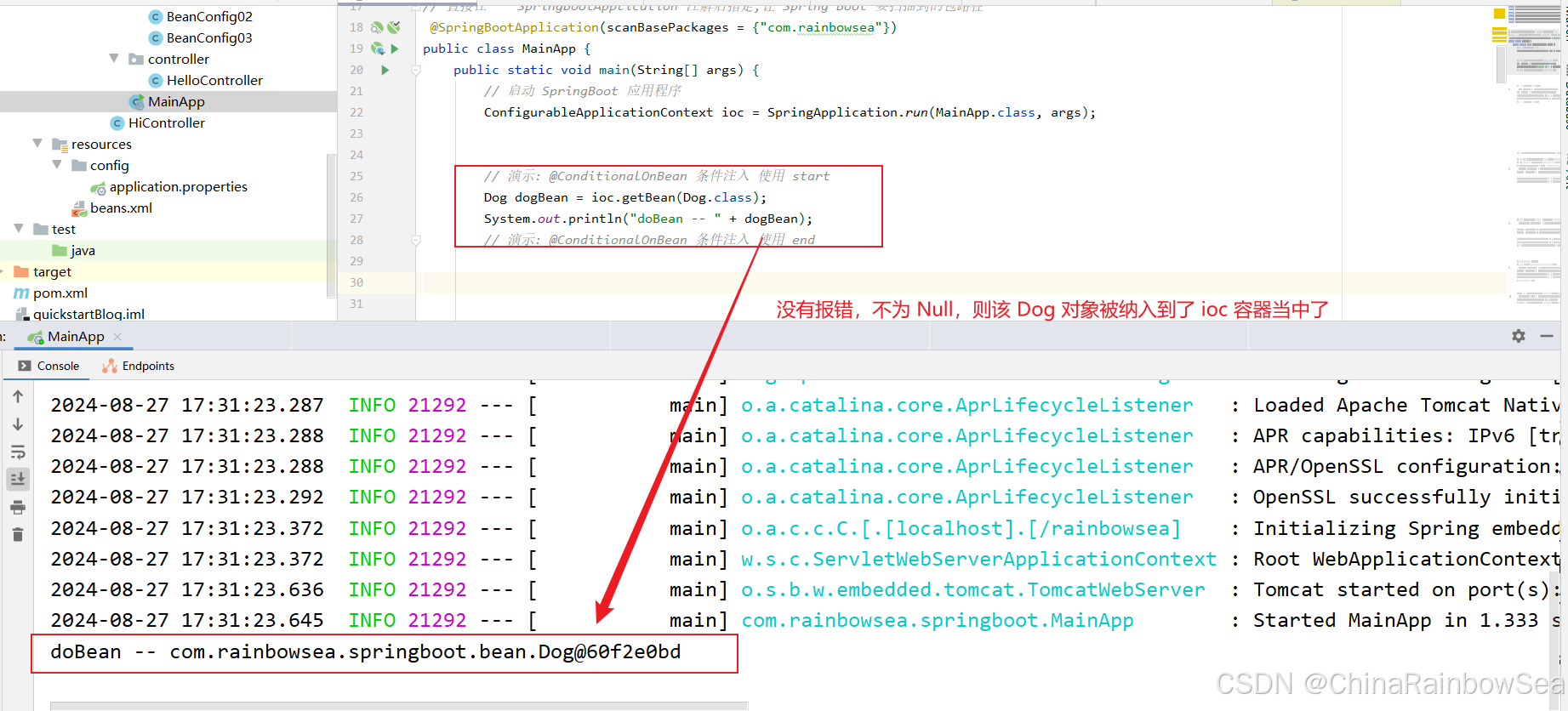1568x711 pixels.
Task: Click the application.properties Spring file icon
Action: (98, 187)
